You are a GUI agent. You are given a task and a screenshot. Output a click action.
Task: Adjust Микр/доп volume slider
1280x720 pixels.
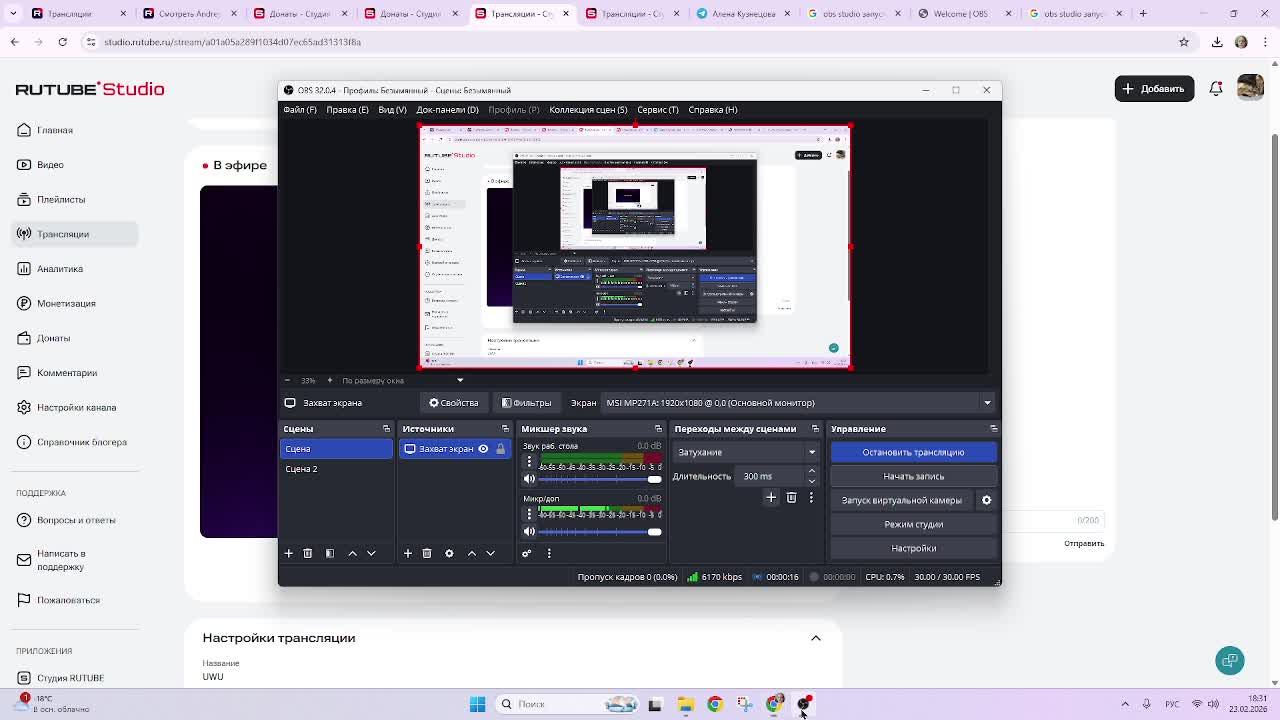coord(654,532)
